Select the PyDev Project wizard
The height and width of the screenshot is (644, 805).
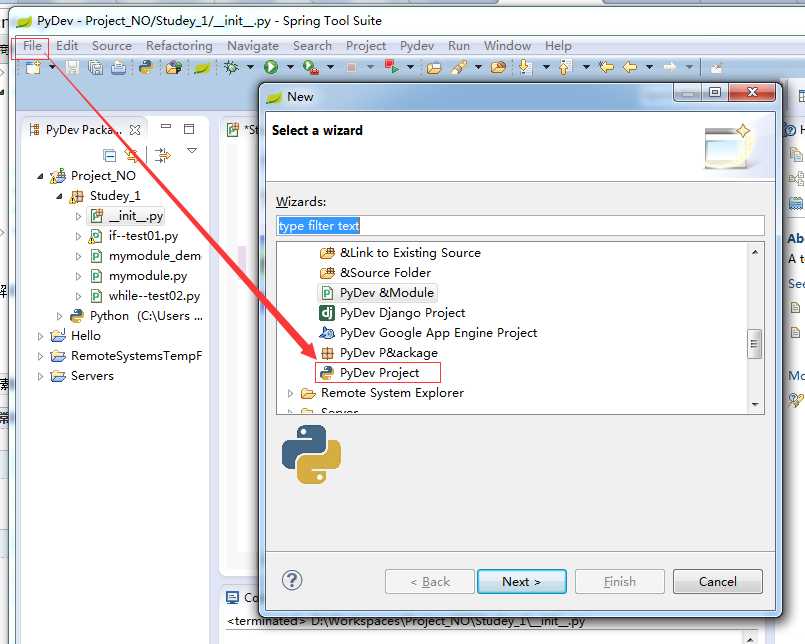[378, 373]
